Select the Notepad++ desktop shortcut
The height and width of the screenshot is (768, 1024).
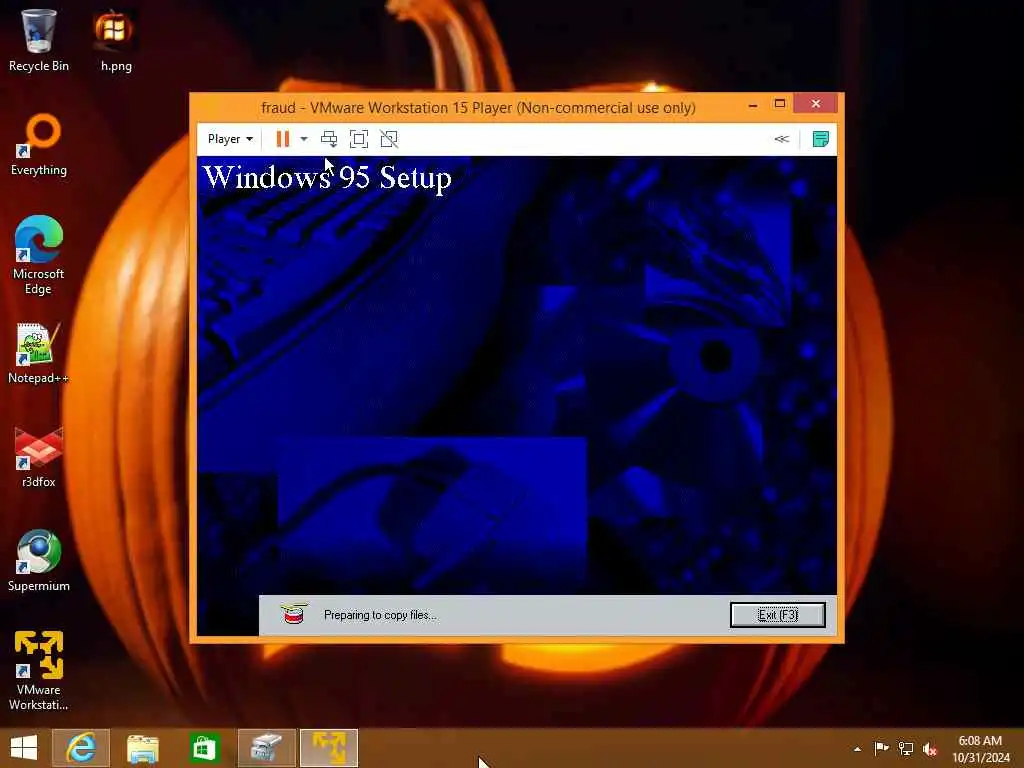coord(39,353)
